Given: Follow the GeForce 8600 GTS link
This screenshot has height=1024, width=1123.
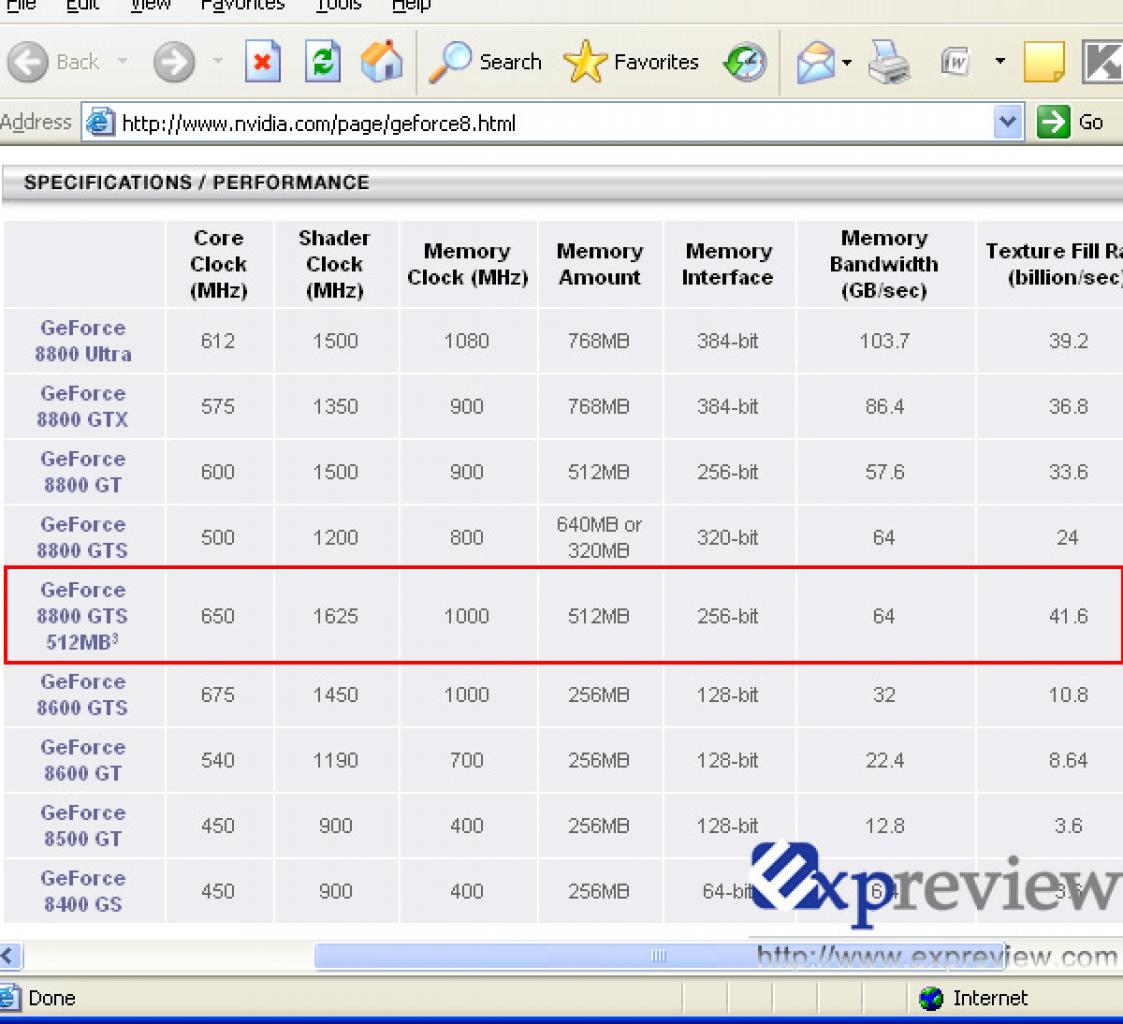Looking at the screenshot, I should [83, 695].
